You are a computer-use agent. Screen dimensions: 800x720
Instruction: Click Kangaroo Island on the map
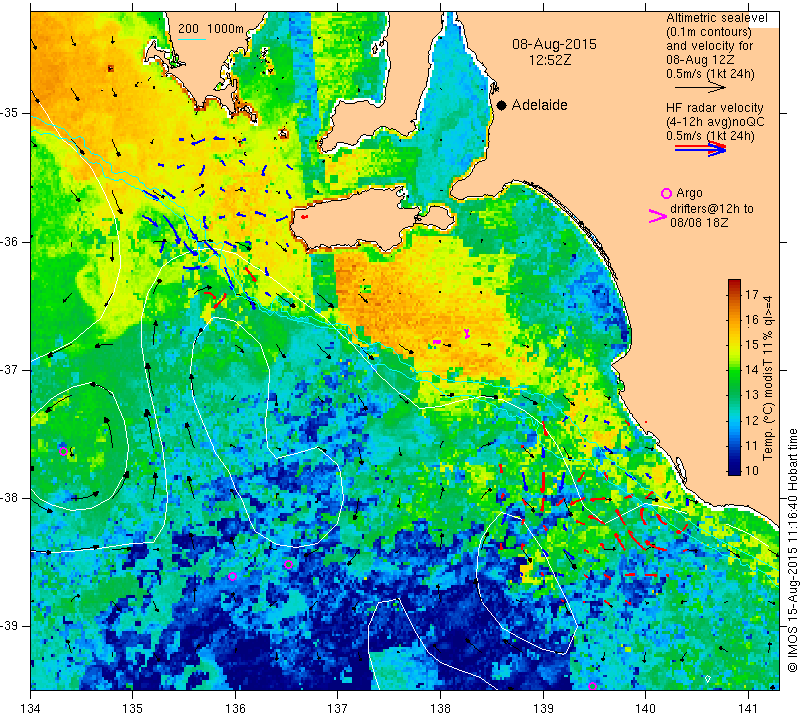(357, 219)
